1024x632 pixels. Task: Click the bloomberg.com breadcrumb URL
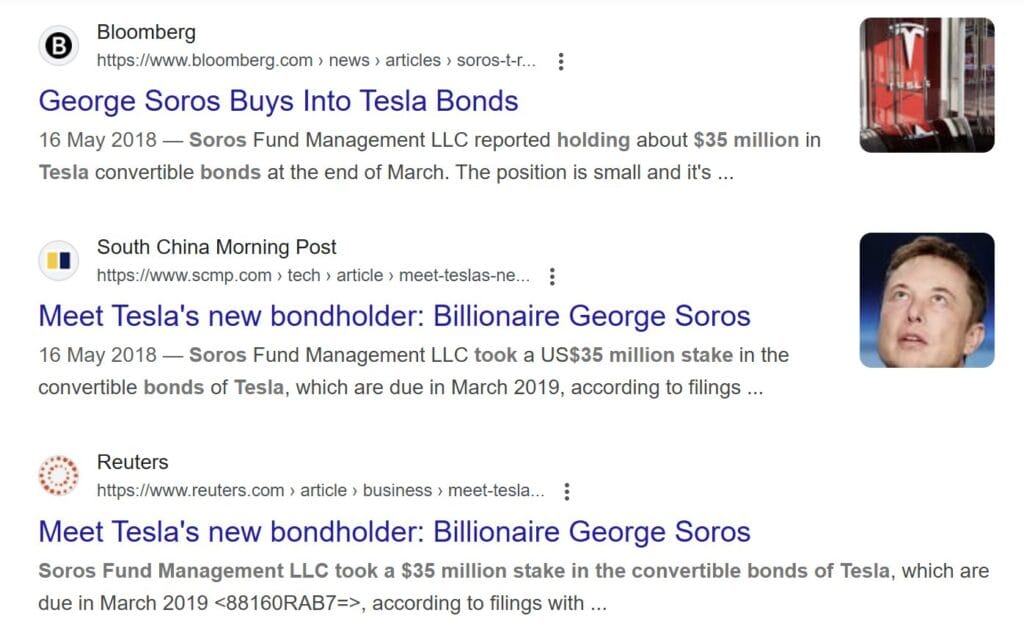click(315, 61)
